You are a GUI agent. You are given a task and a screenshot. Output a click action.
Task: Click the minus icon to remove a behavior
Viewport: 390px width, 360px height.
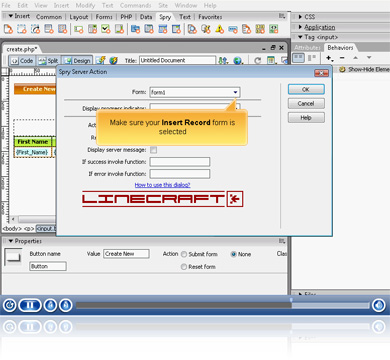click(x=342, y=58)
